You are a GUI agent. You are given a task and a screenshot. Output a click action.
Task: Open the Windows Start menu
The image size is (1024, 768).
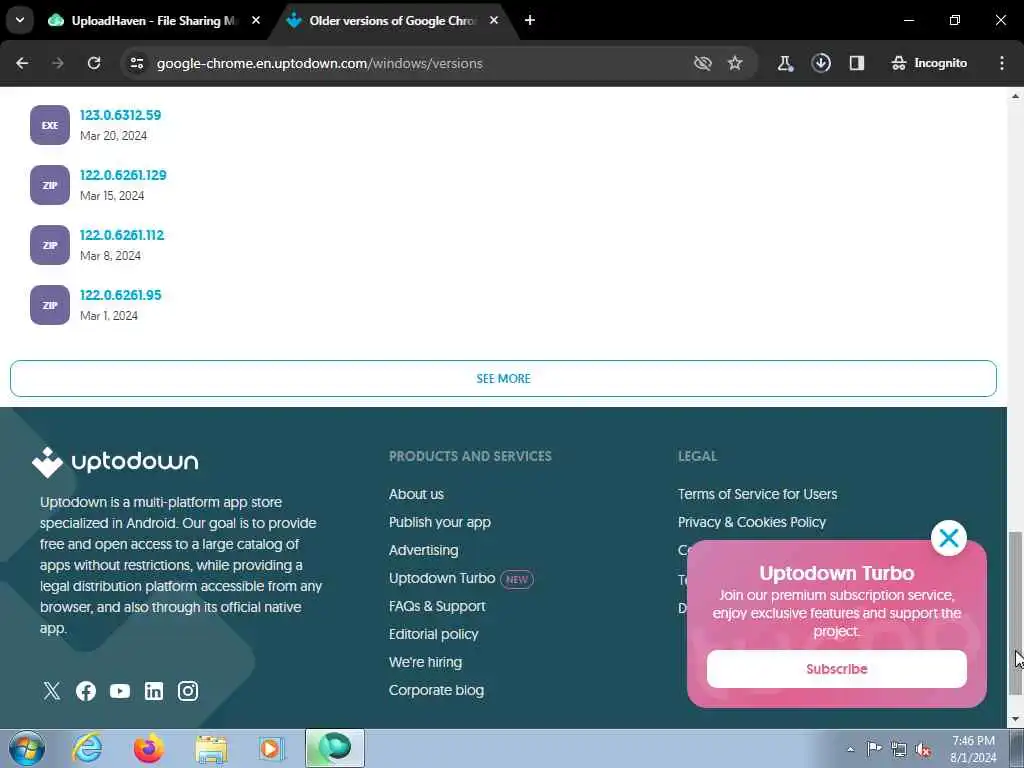tap(27, 748)
